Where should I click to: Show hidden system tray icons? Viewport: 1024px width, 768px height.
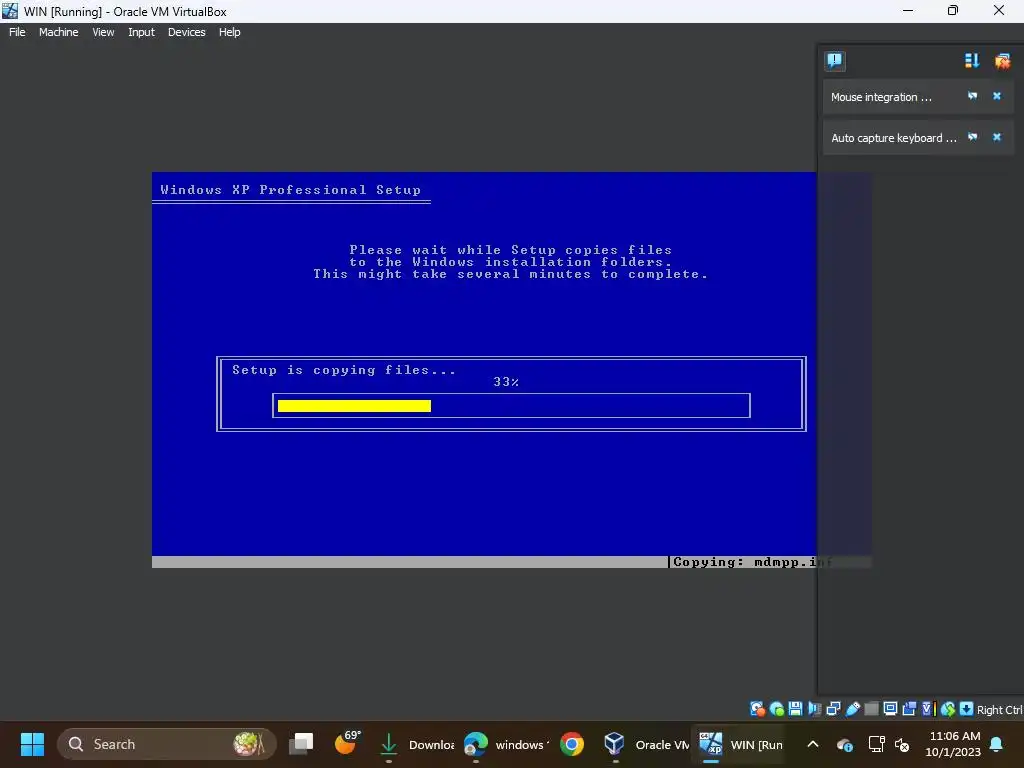[813, 744]
